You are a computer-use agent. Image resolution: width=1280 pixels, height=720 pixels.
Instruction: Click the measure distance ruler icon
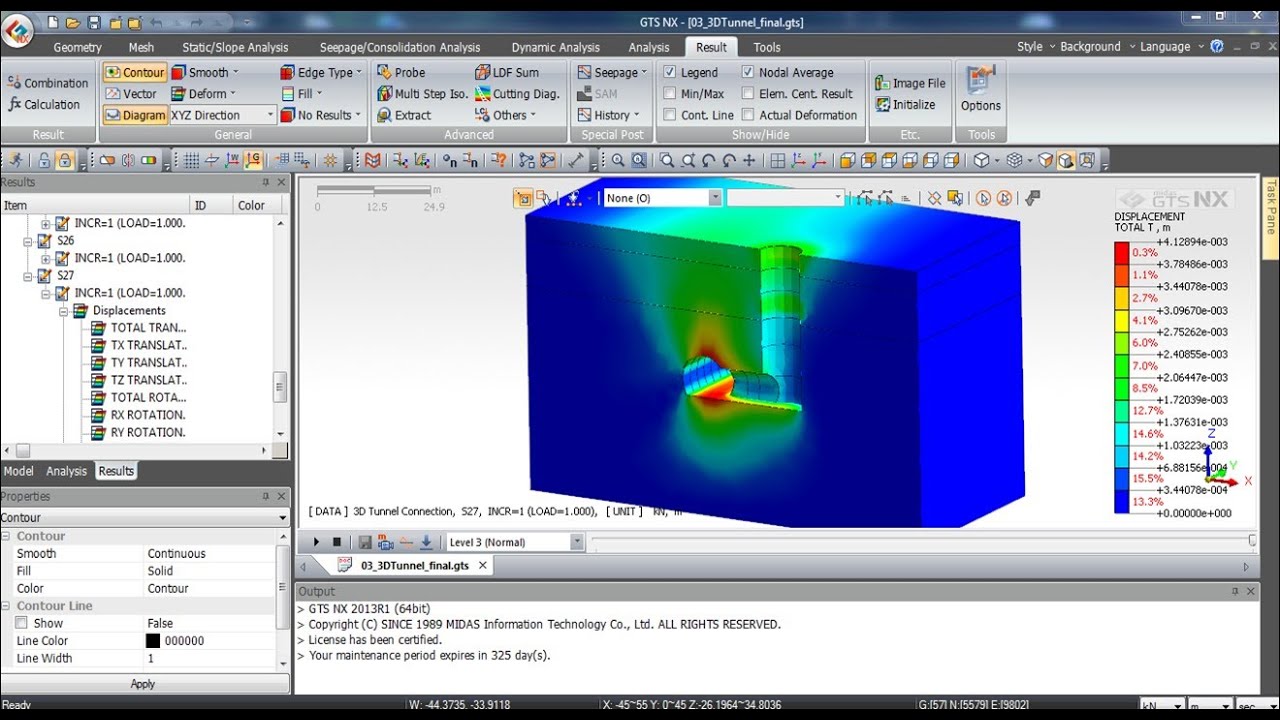click(576, 160)
